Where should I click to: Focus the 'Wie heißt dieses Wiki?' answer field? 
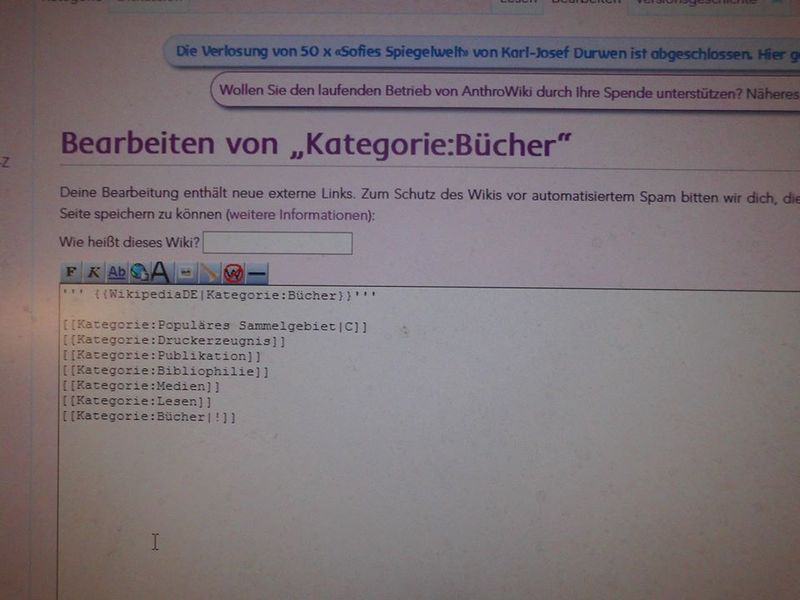[278, 243]
